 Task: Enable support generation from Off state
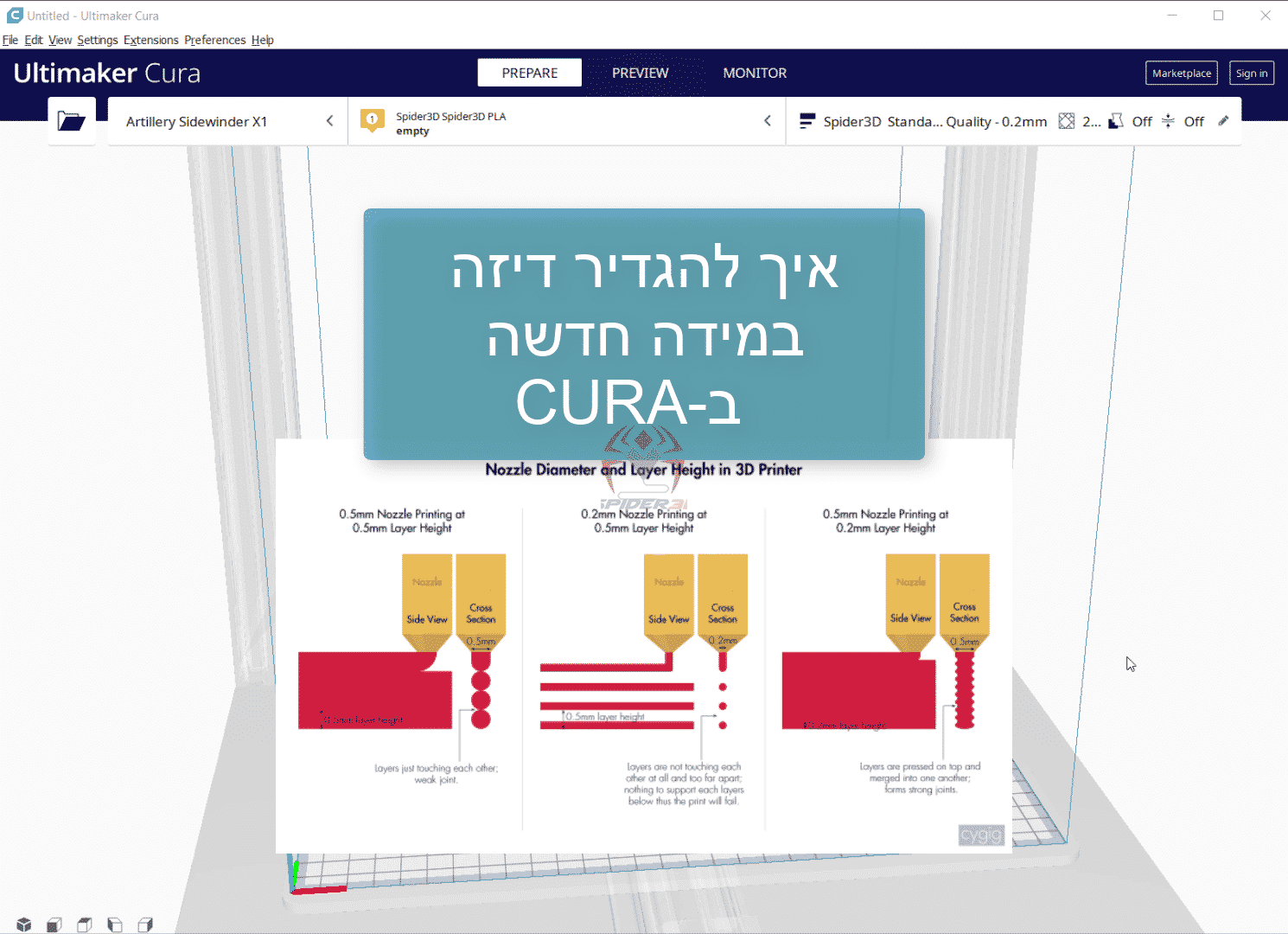click(x=1141, y=121)
